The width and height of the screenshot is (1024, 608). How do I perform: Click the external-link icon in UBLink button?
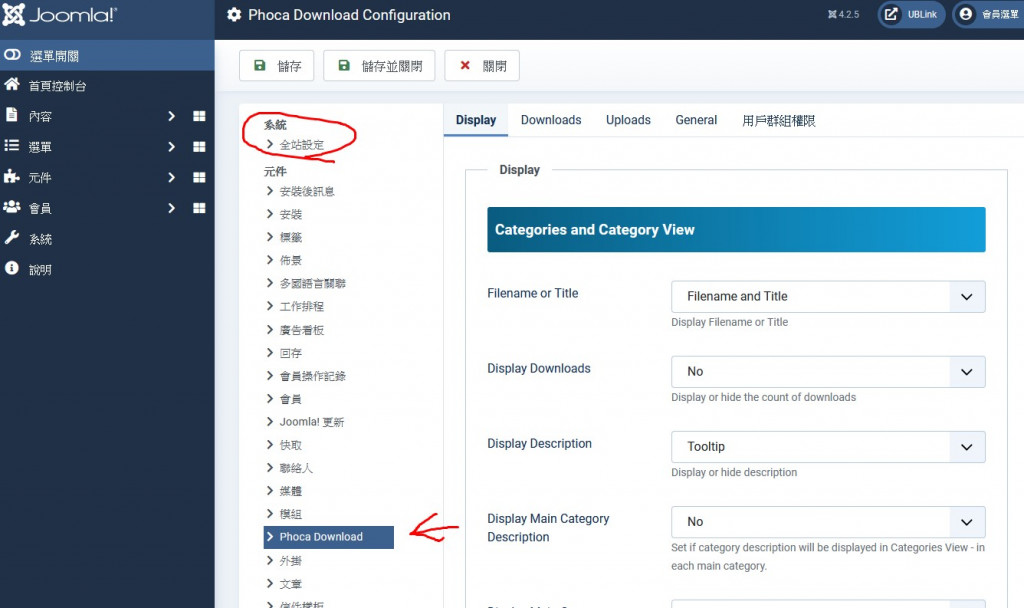click(891, 14)
